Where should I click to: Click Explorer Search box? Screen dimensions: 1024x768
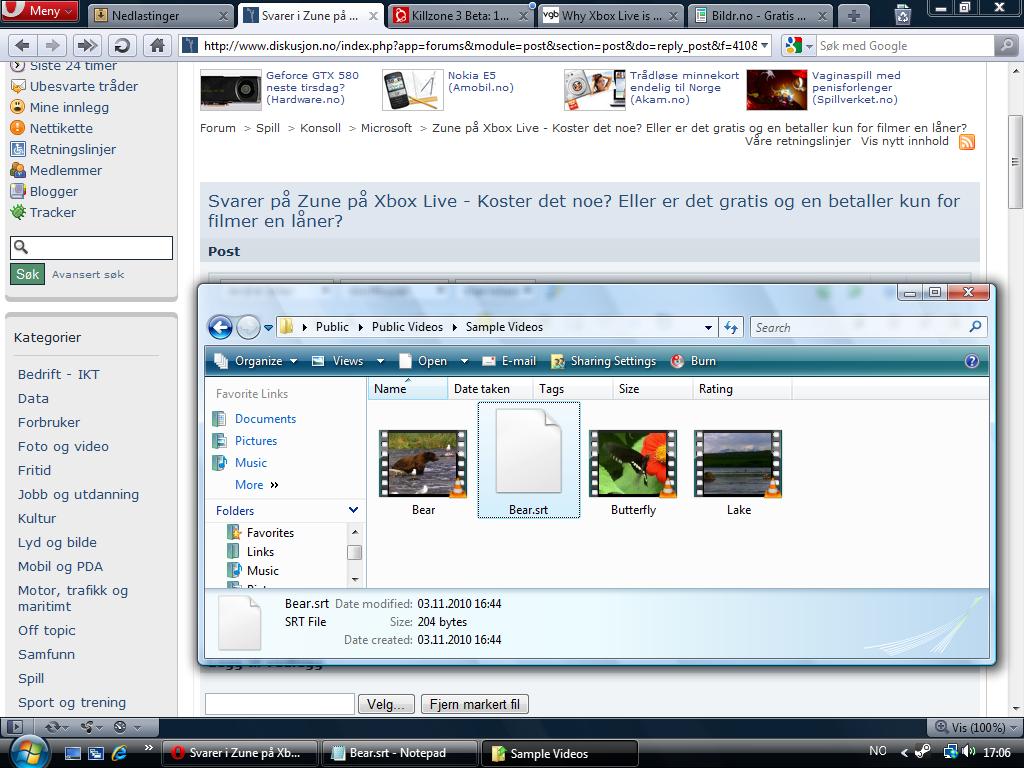869,327
